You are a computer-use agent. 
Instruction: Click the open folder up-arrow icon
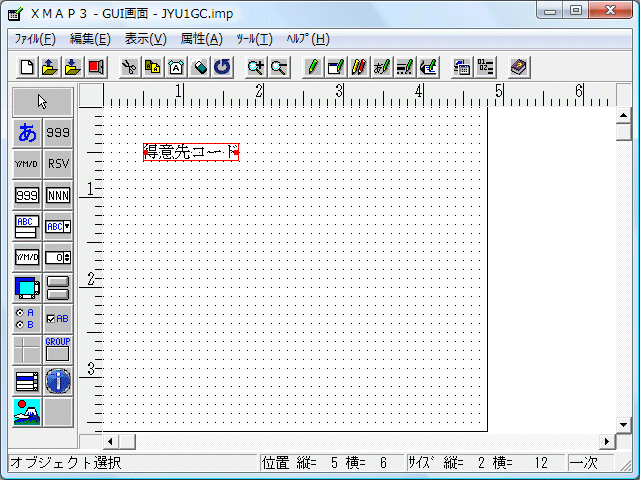pyautogui.click(x=50, y=67)
